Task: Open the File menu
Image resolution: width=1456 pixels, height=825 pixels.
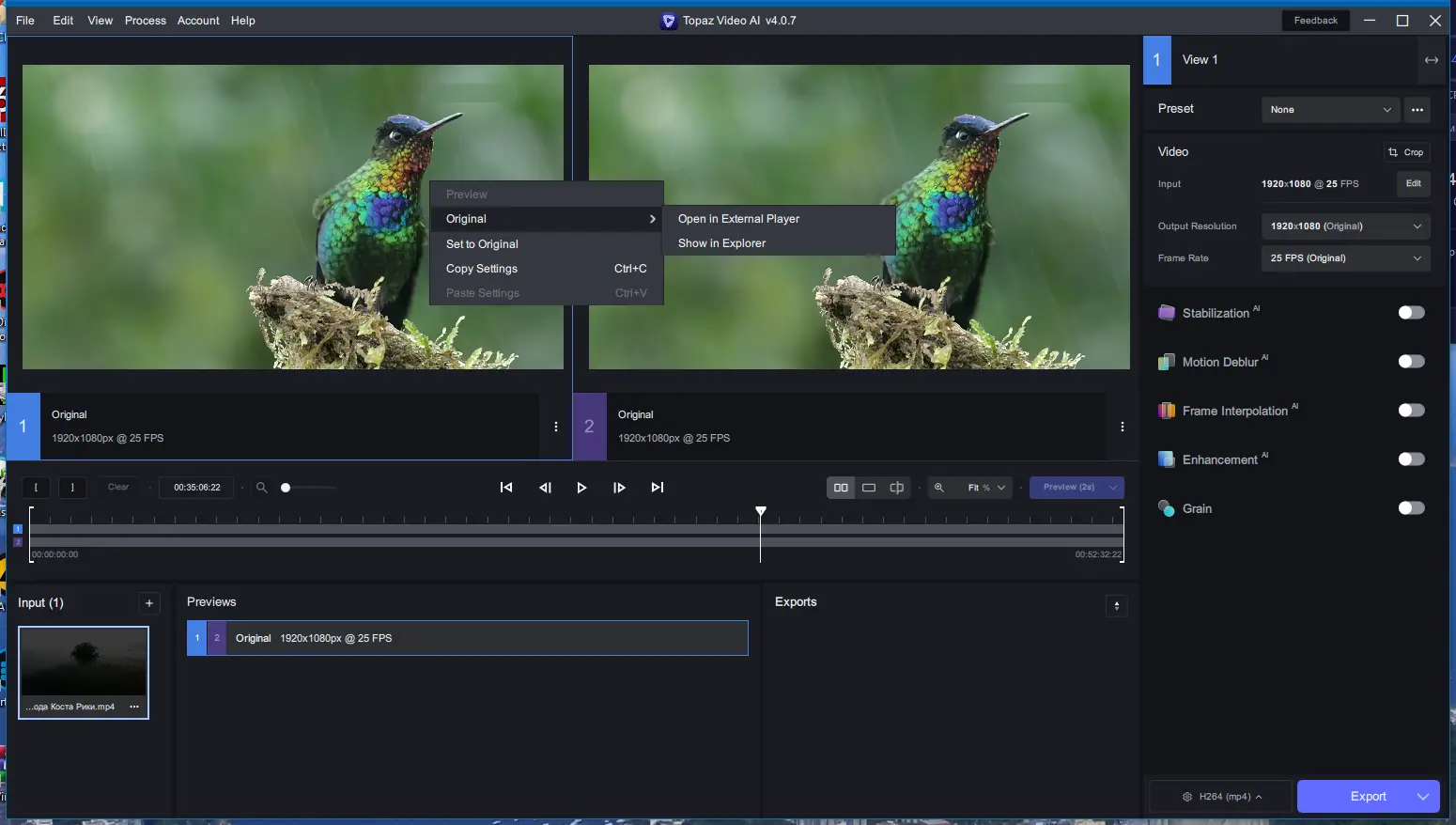Action: pyautogui.click(x=25, y=21)
